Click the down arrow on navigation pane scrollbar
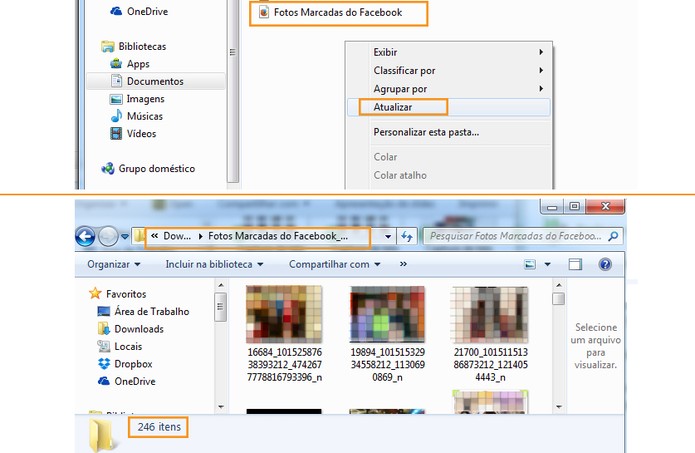 click(x=221, y=406)
